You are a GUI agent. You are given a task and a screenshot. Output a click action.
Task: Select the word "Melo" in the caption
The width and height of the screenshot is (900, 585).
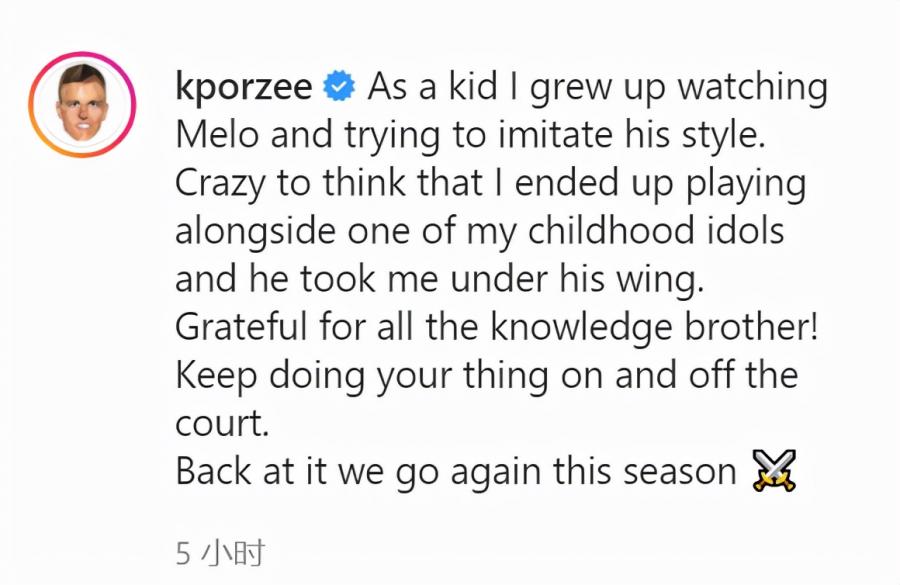216,135
